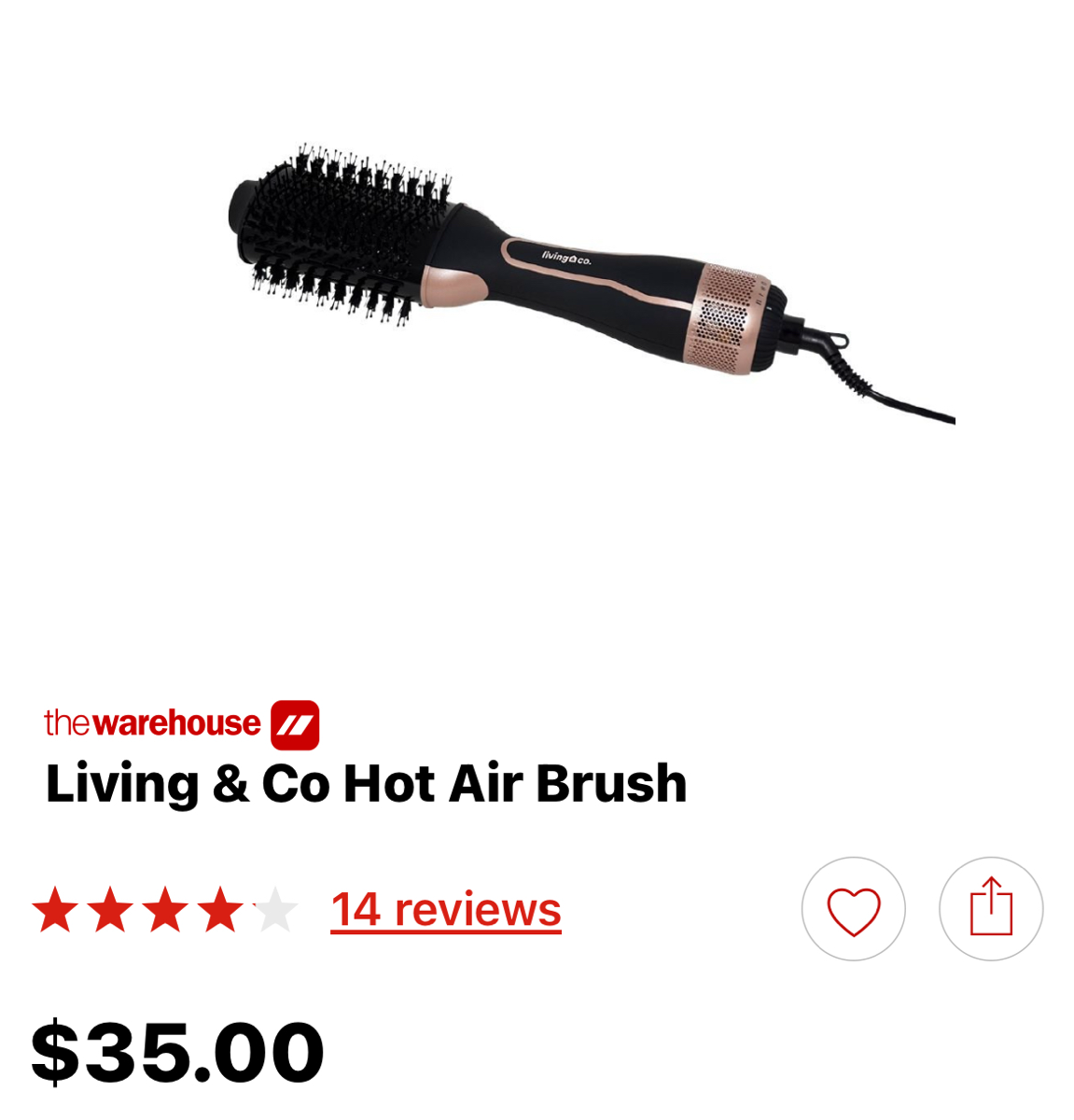Image resolution: width=1074 pixels, height=1120 pixels.
Task: Select the second red rating star
Action: [111, 910]
